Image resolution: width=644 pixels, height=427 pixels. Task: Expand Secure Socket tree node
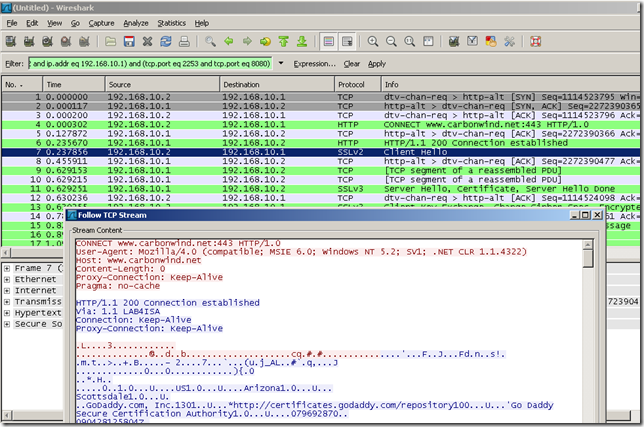pos(7,324)
